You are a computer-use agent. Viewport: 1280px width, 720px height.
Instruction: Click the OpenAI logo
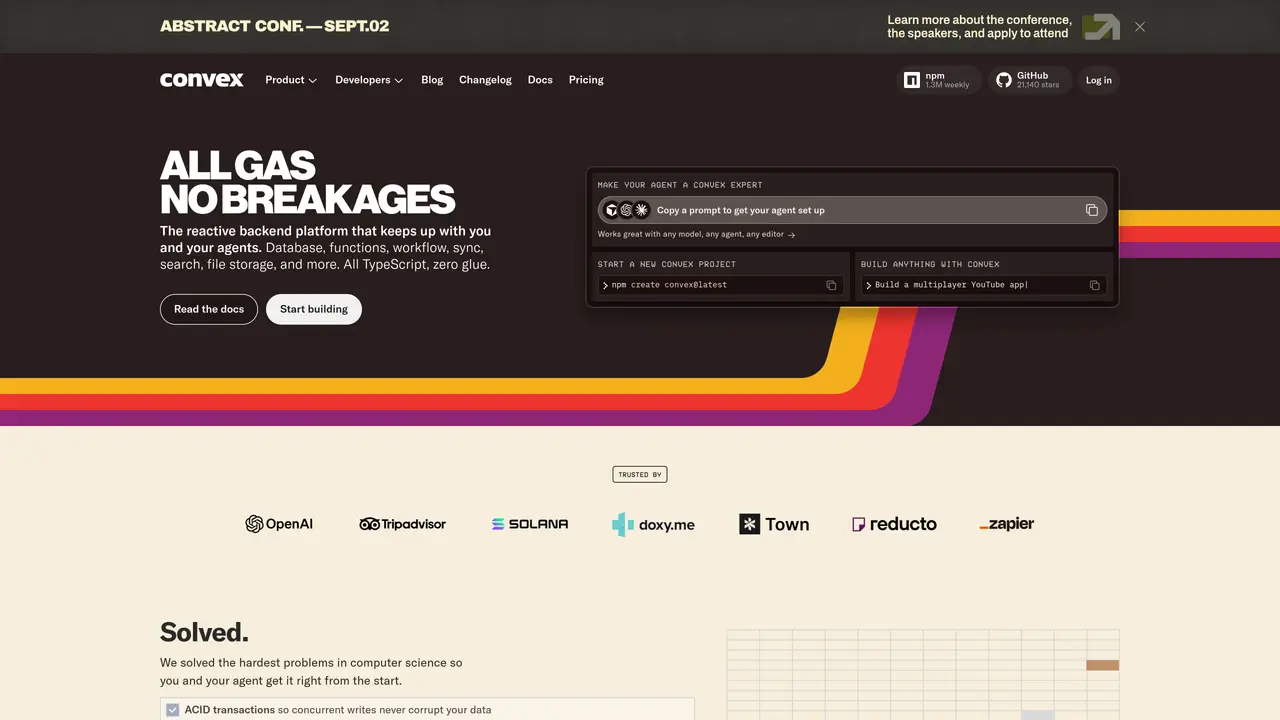(x=279, y=524)
